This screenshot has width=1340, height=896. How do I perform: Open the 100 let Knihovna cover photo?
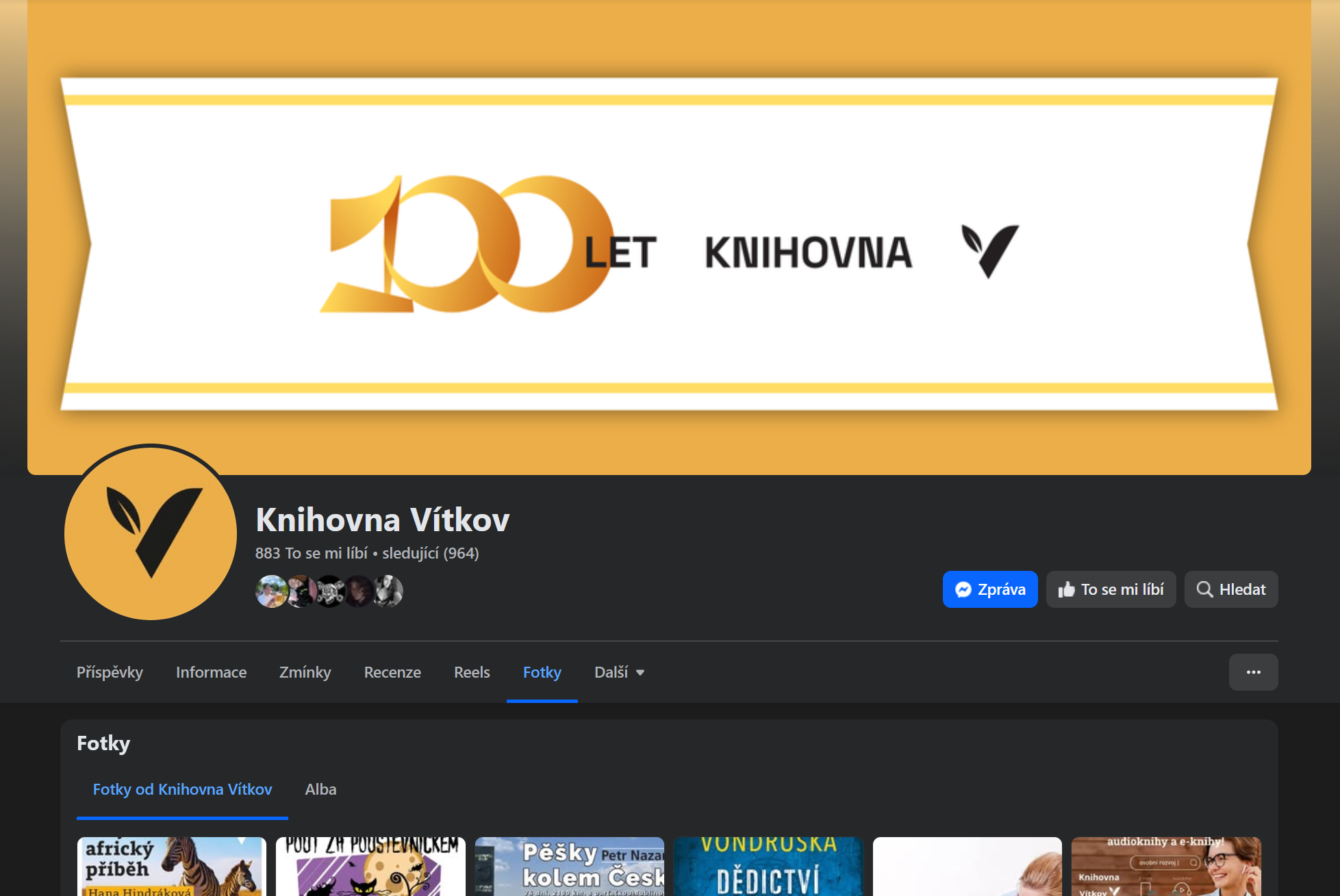(669, 238)
